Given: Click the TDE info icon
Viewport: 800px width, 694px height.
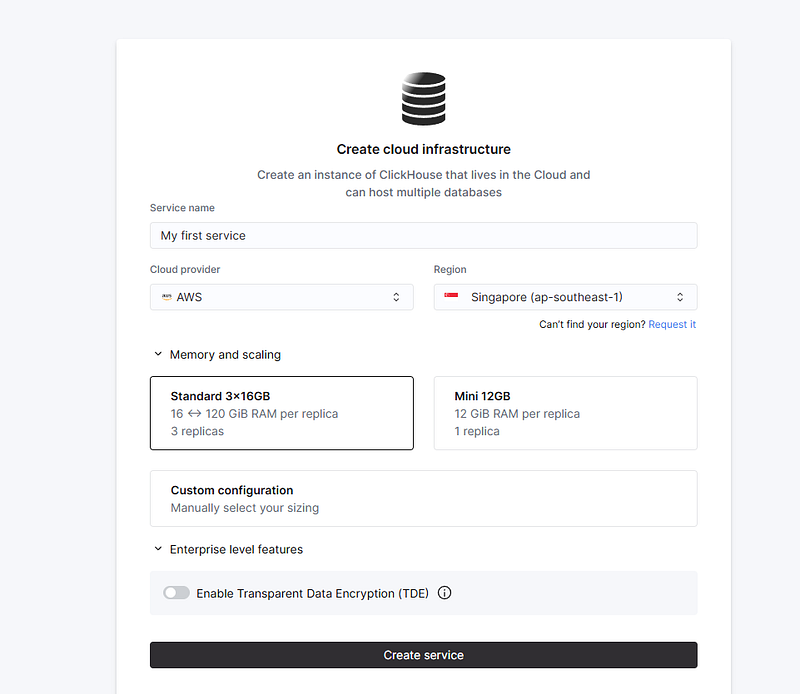Looking at the screenshot, I should coord(444,592).
